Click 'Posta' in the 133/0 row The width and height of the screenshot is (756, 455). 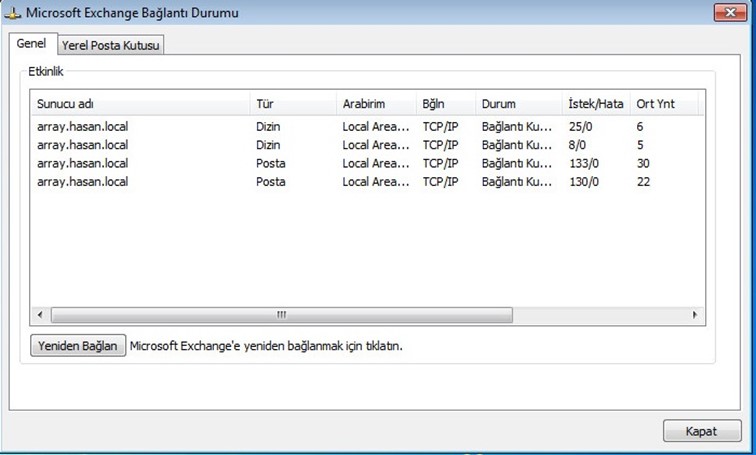point(271,163)
